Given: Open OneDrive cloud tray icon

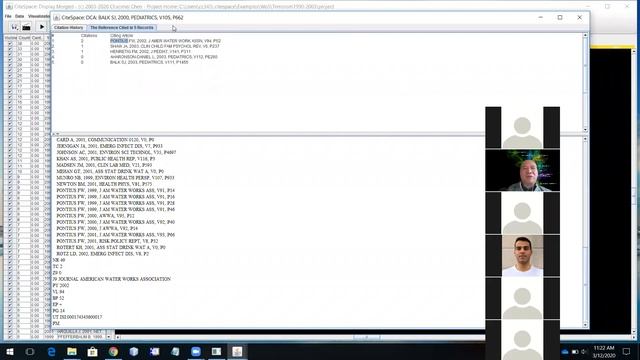Looking at the screenshot, I should click(565, 351).
